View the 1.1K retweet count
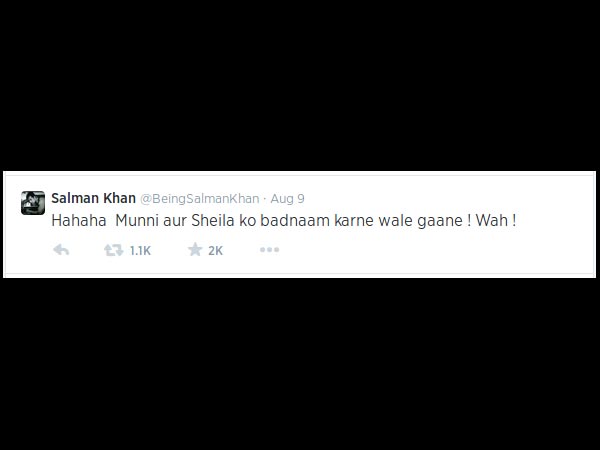Screen dimensions: 600x450 (x=140, y=251)
